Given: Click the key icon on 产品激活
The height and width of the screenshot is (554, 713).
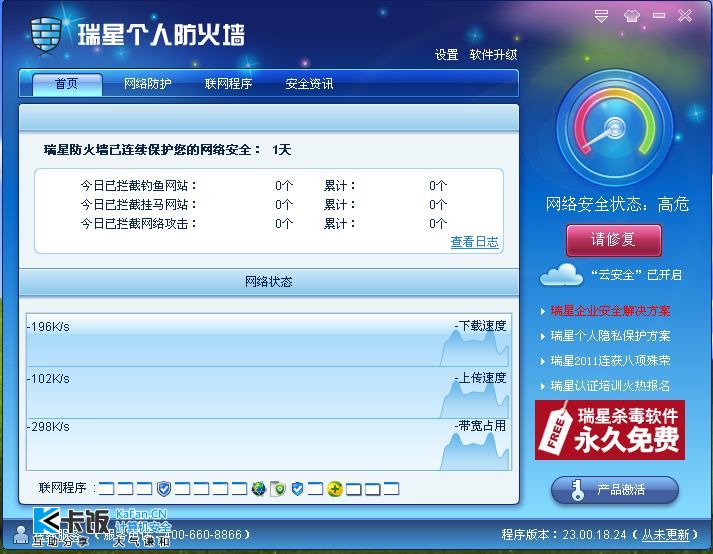Looking at the screenshot, I should point(577,490).
